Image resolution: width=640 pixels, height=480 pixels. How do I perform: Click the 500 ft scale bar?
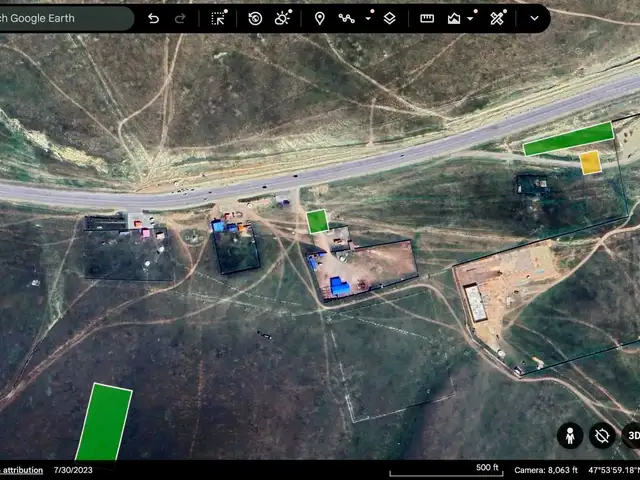click(x=446, y=470)
